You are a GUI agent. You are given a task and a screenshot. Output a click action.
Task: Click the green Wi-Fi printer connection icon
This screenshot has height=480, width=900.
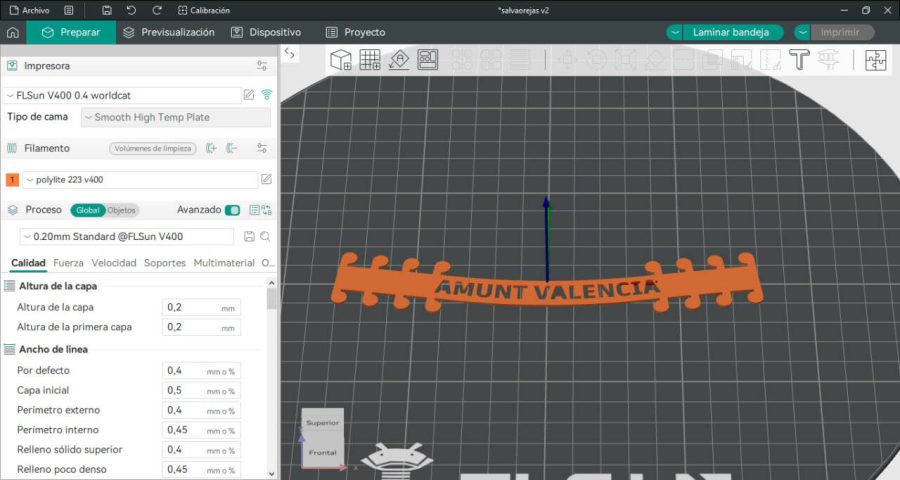tap(266, 95)
